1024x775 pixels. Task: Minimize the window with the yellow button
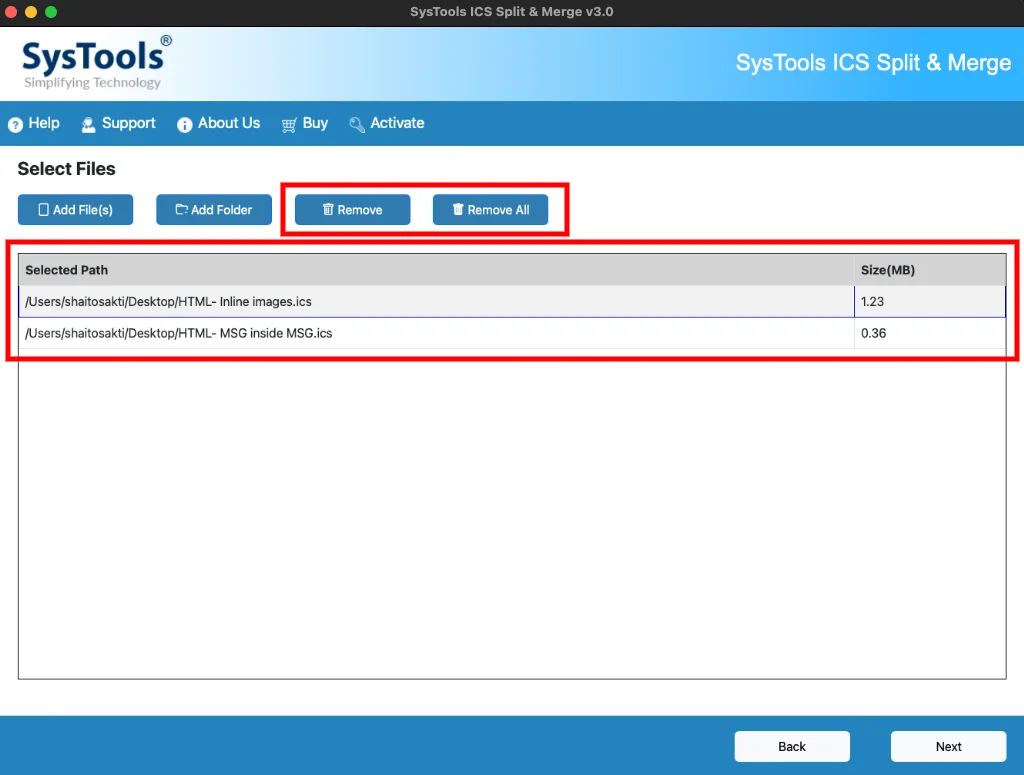coord(31,12)
